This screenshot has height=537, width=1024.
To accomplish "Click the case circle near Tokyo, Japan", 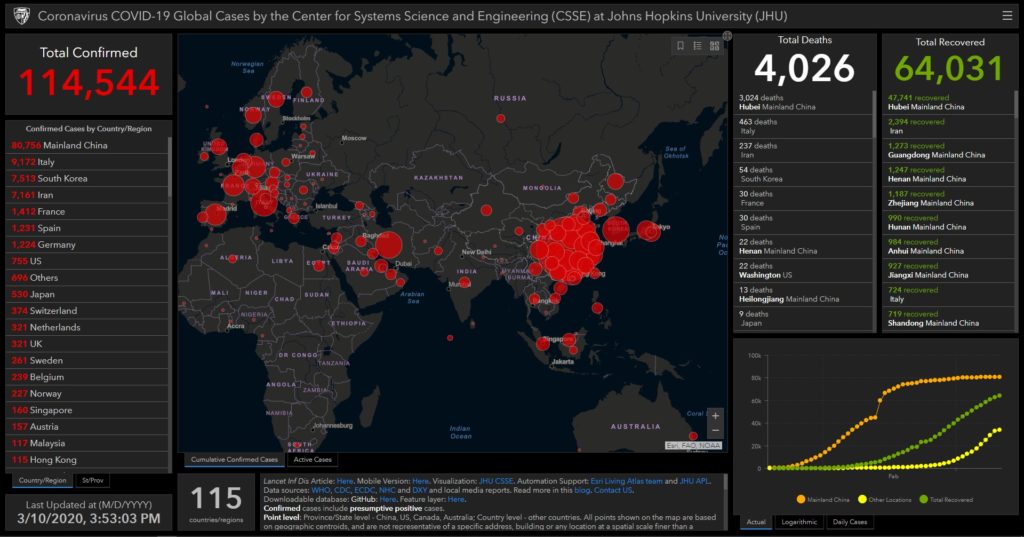I will 648,230.
